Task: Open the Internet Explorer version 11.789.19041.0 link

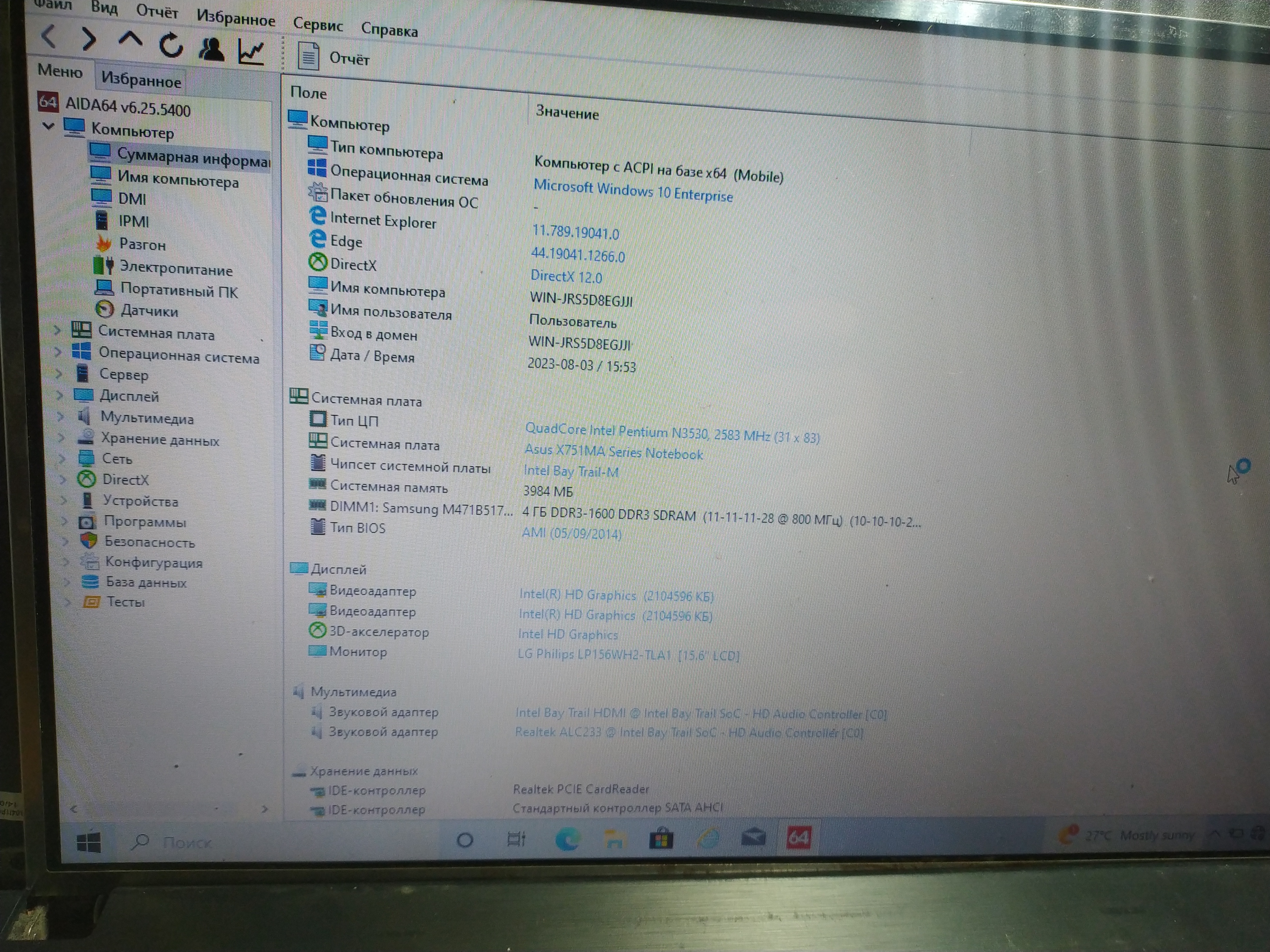Action: [575, 233]
